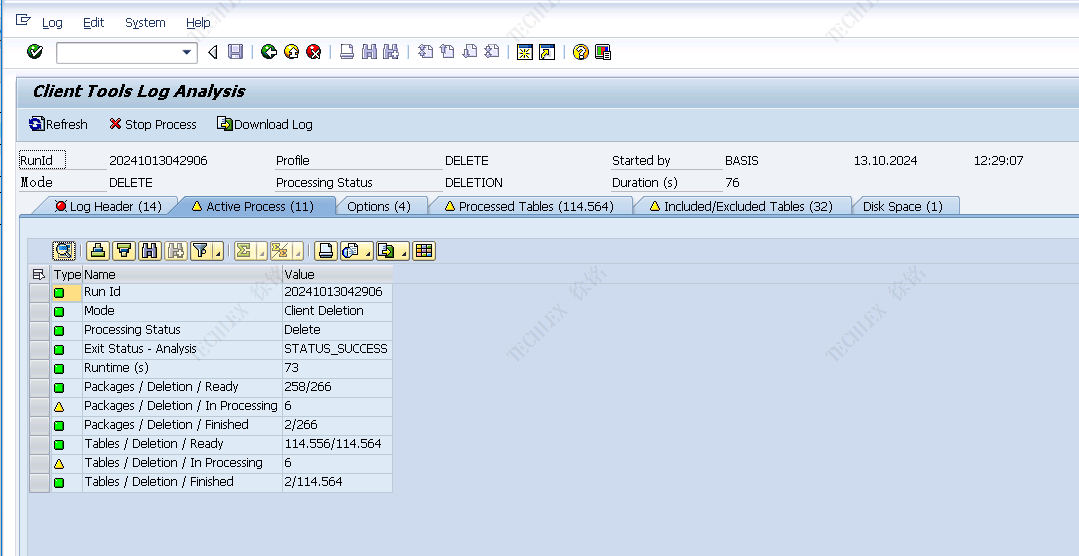Select the Run Id row selector
Image resolution: width=1079 pixels, height=556 pixels.
39,292
